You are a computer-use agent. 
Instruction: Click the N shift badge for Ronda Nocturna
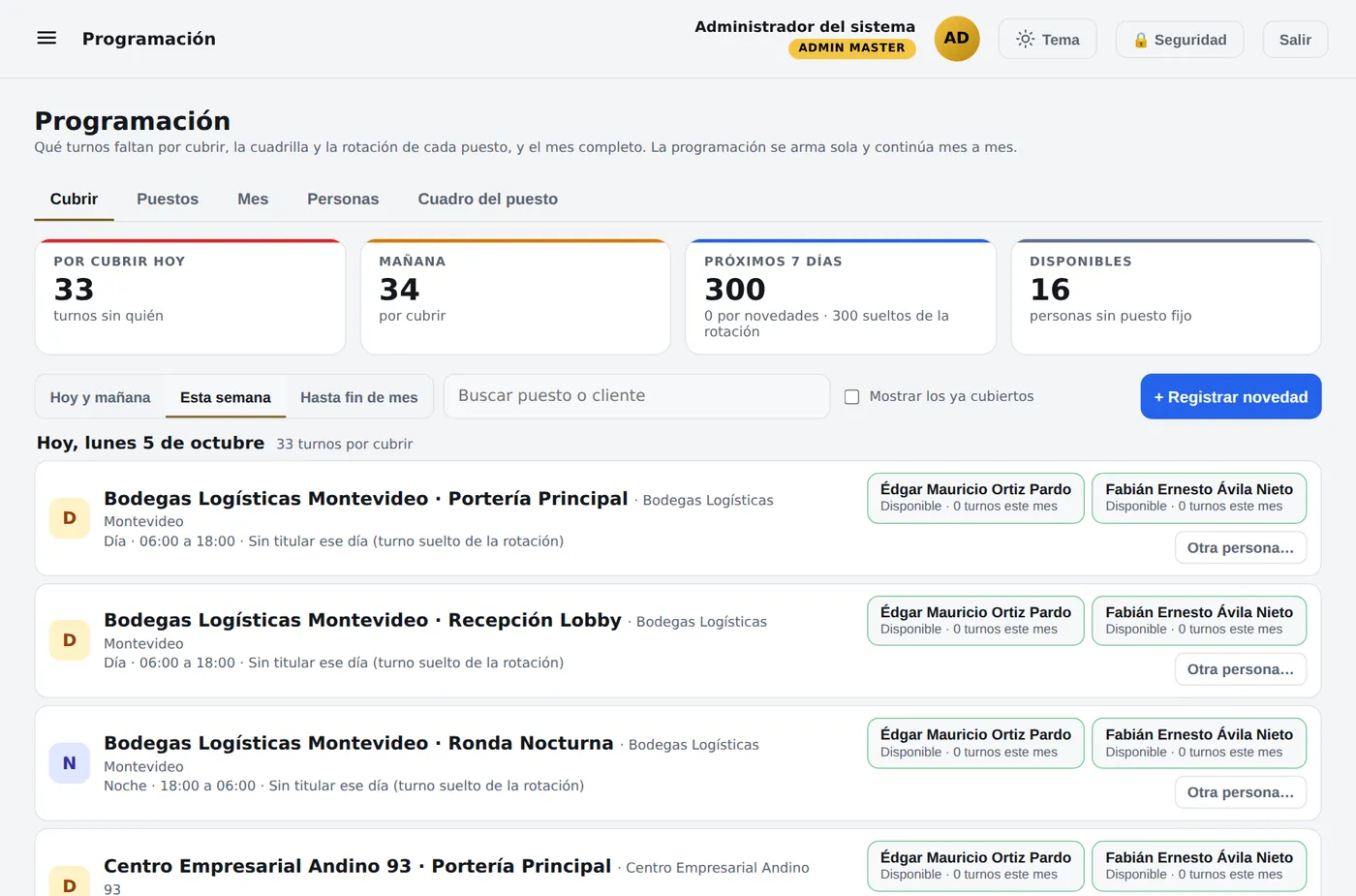click(70, 763)
